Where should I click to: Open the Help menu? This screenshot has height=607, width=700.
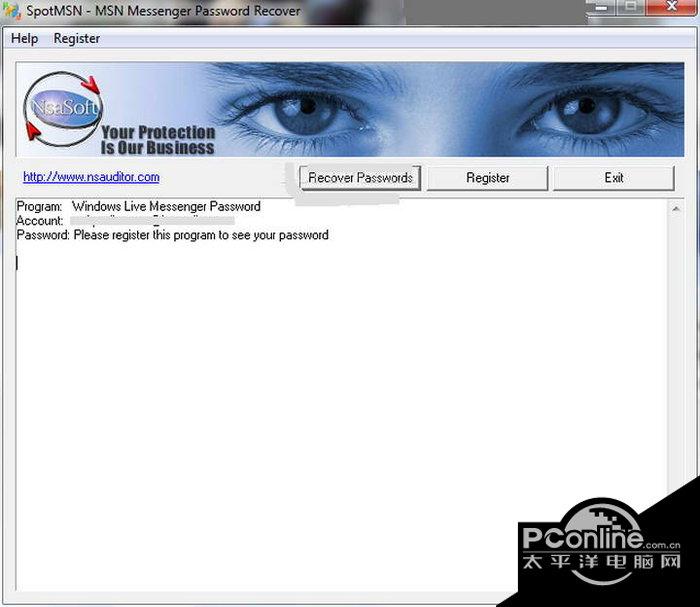[25, 38]
